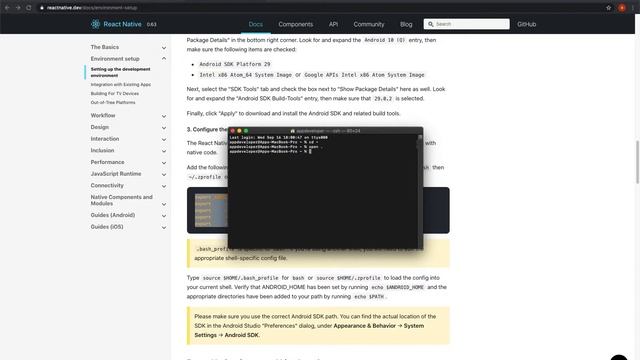Image resolution: width=640 pixels, height=360 pixels.
Task: Collapse the Environment setup section
Action: pyautogui.click(x=129, y=59)
